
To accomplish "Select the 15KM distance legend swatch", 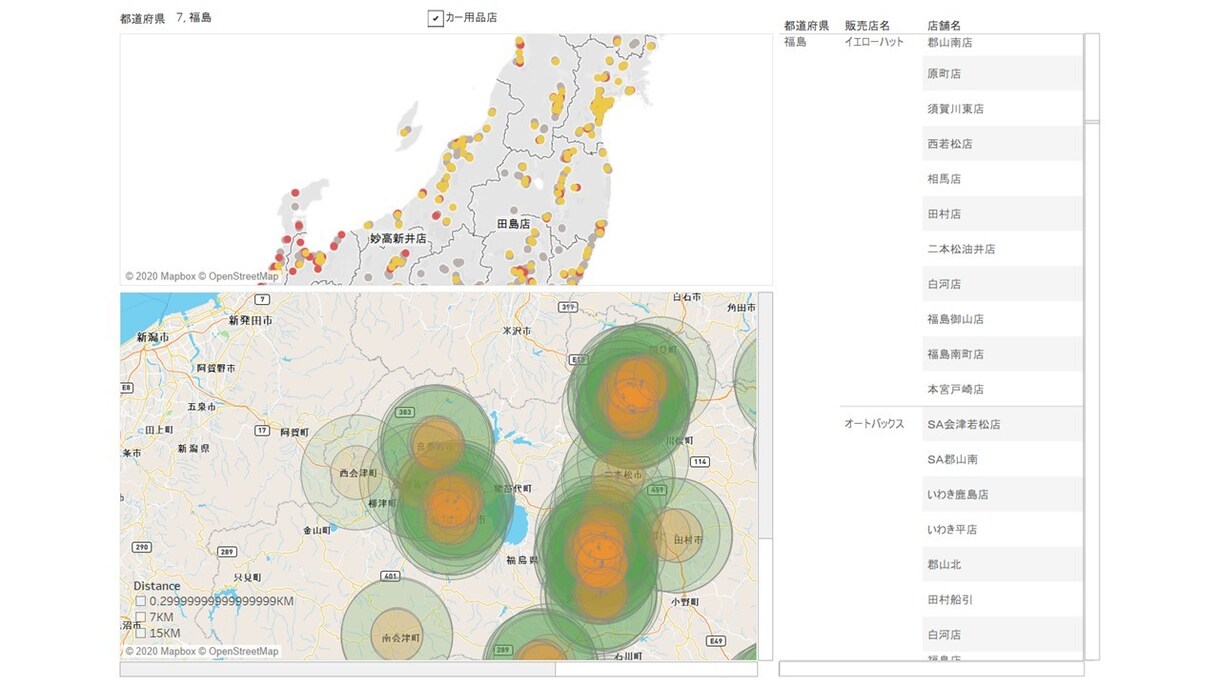I will pos(140,633).
